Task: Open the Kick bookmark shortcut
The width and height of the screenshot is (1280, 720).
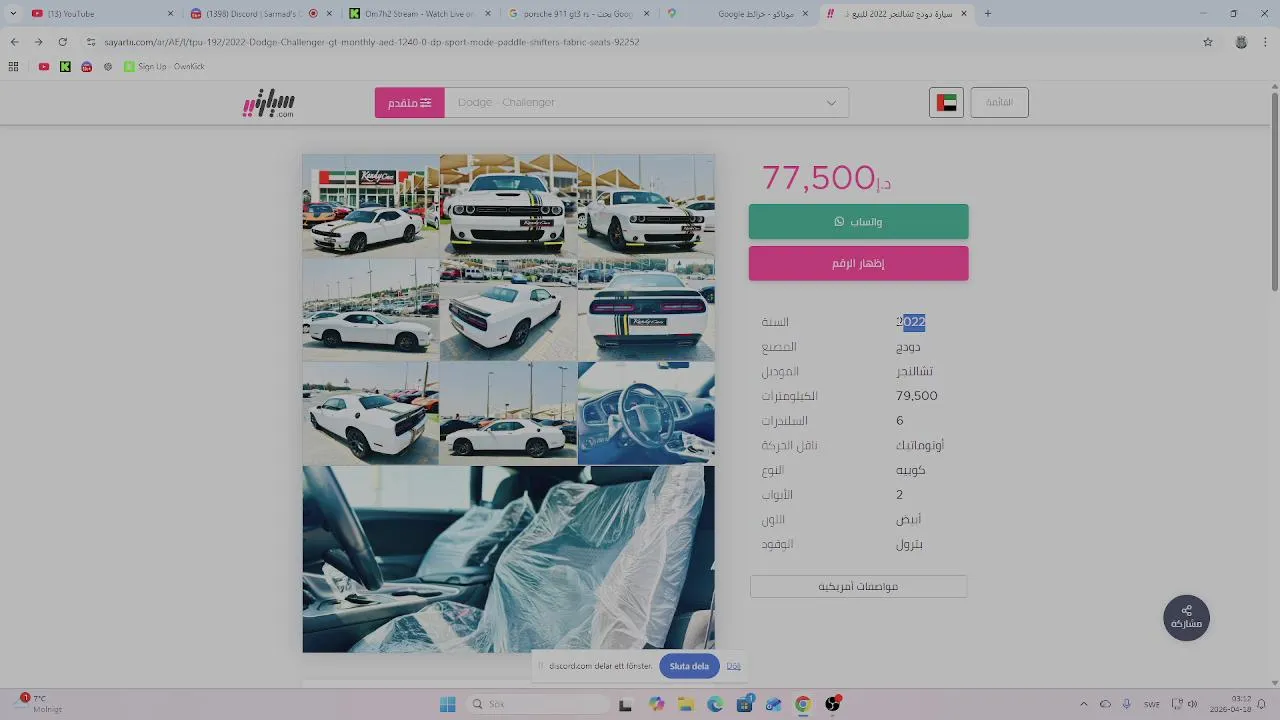Action: pos(65,66)
